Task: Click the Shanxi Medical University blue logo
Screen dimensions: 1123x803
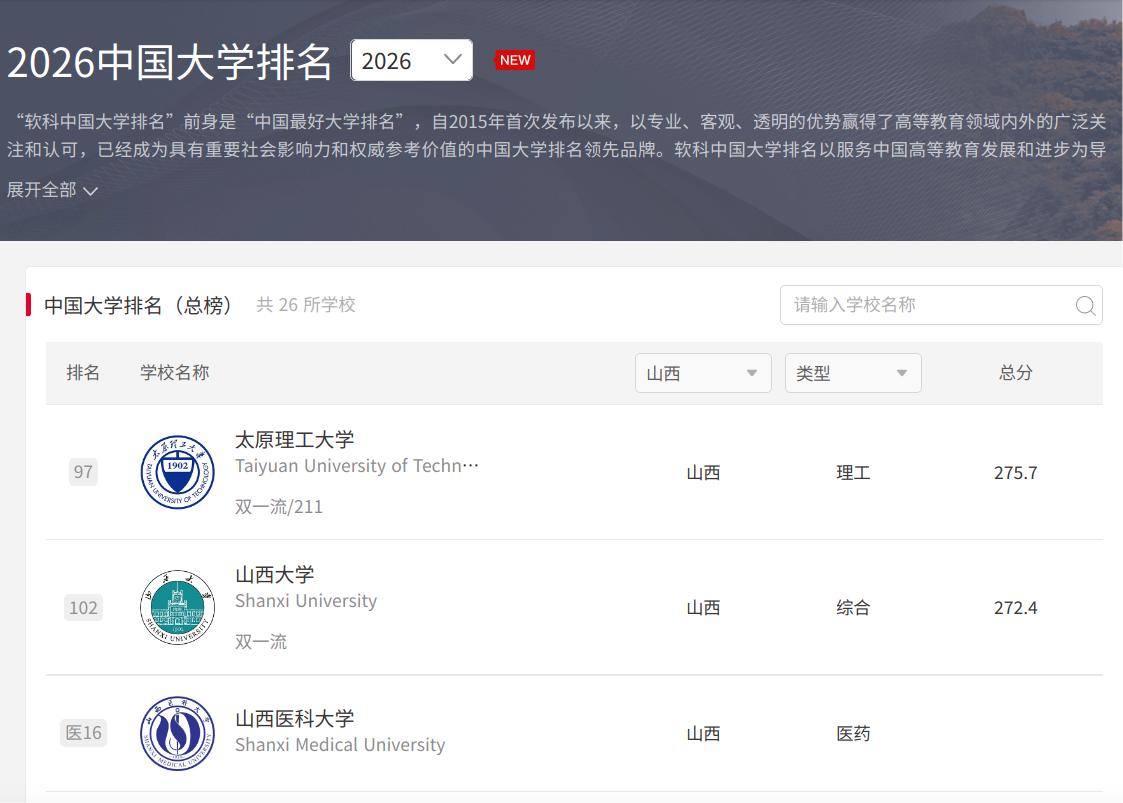Action: [x=177, y=733]
